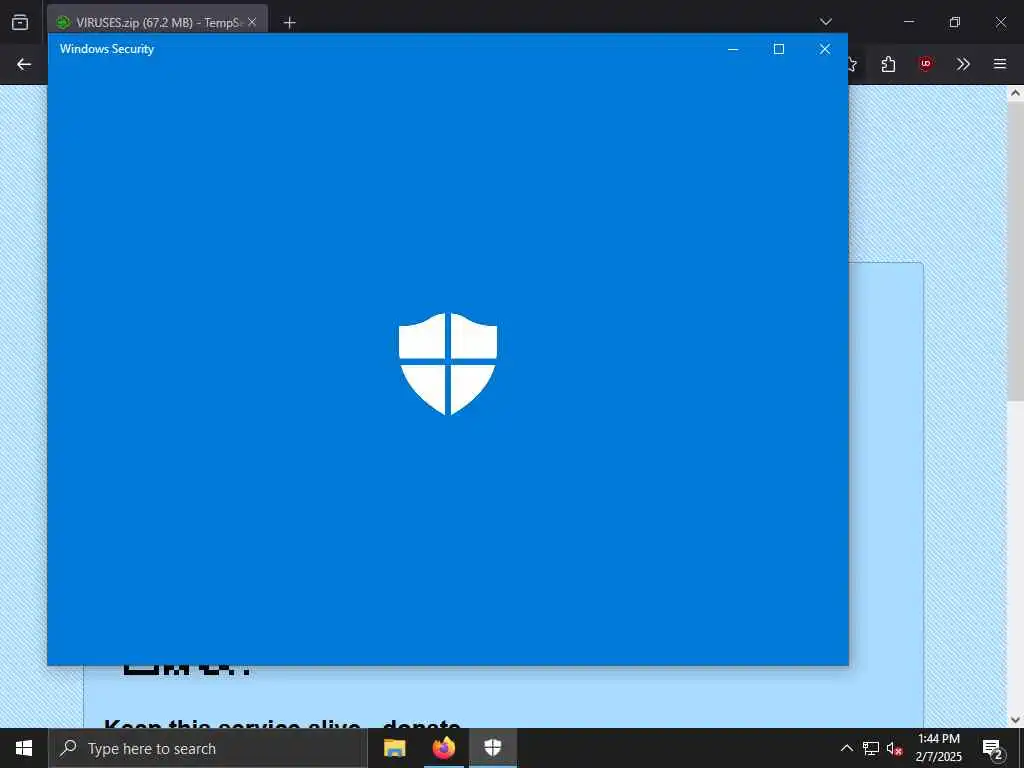The image size is (1024, 768).
Task: Close the Windows Security window
Action: pyautogui.click(x=825, y=49)
